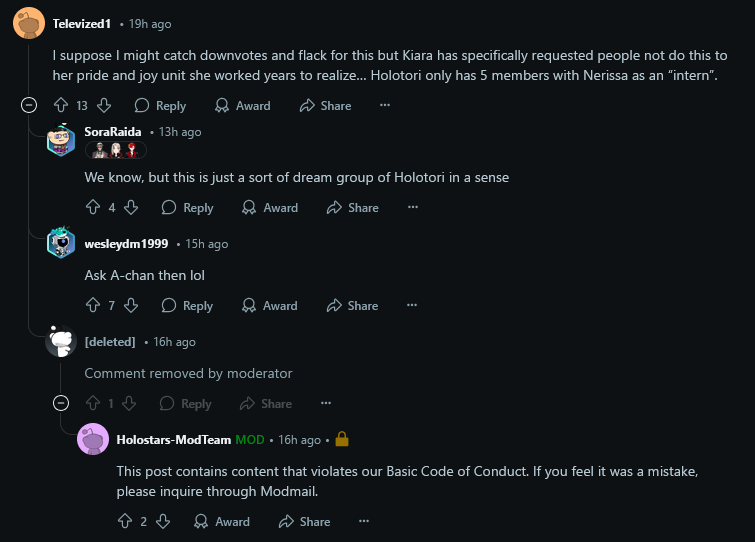The width and height of the screenshot is (755, 542).
Task: Reply to Televized1's comment
Action: 160,105
